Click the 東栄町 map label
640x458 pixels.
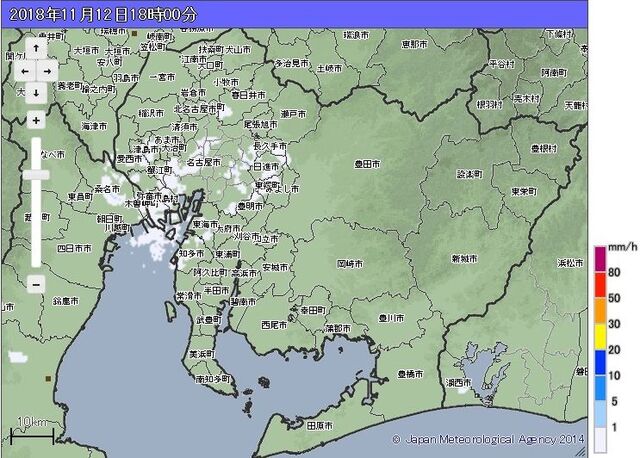tap(524, 191)
